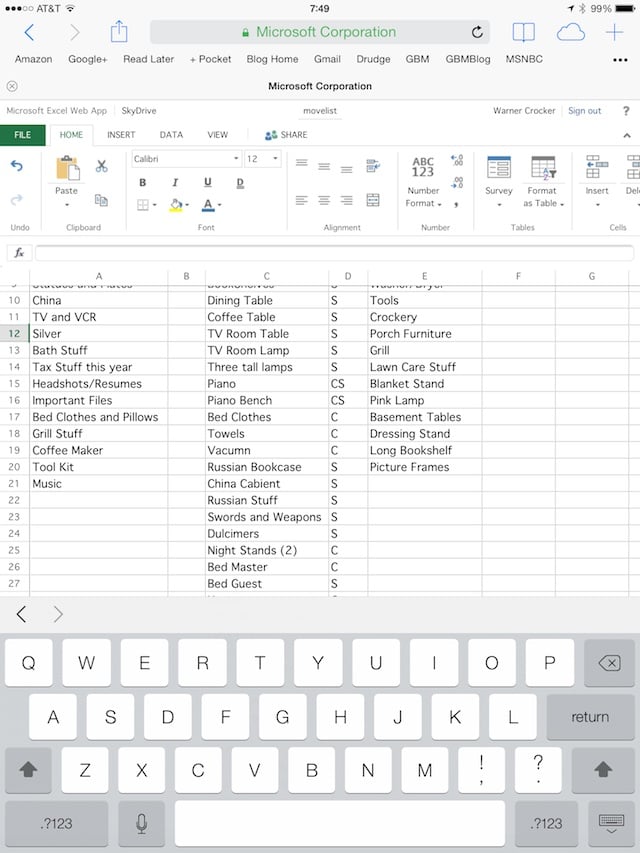Image resolution: width=640 pixels, height=853 pixels.
Task: Go back in Safari
Action: click(x=29, y=33)
